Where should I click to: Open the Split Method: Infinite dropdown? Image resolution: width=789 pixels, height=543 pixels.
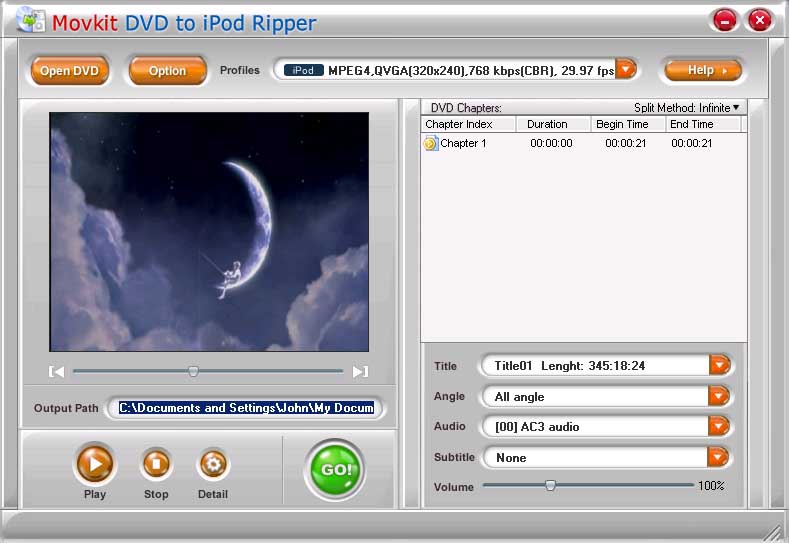coord(686,108)
